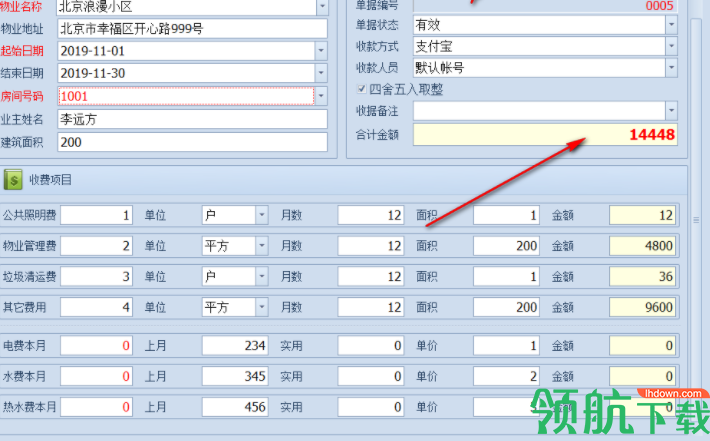The width and height of the screenshot is (710, 441).
Task: Expand the 收据备注 dropdown
Action: (x=672, y=110)
